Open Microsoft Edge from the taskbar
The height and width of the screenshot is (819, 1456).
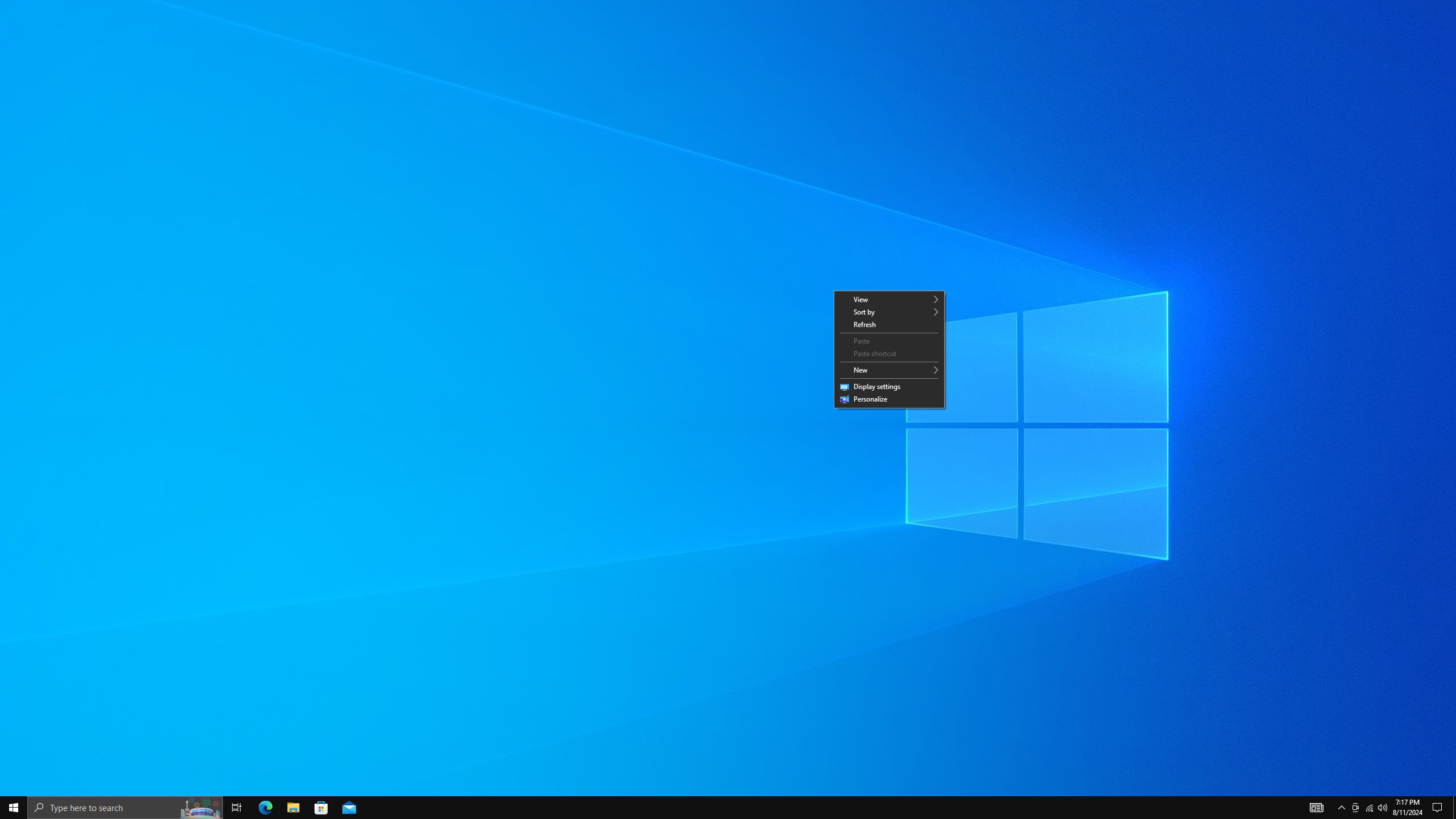point(266,807)
